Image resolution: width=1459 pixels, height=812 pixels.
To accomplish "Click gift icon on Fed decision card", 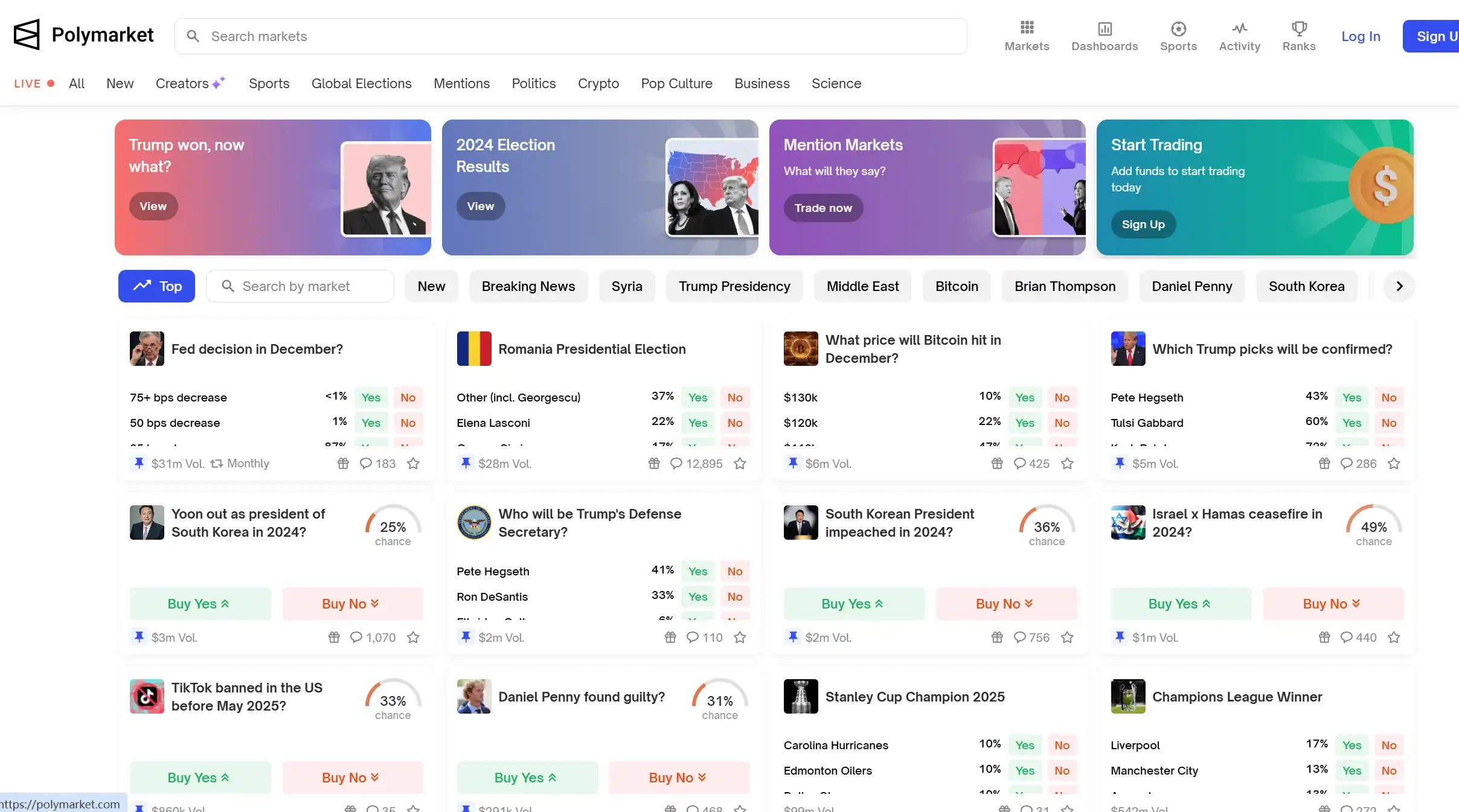I will [x=343, y=463].
